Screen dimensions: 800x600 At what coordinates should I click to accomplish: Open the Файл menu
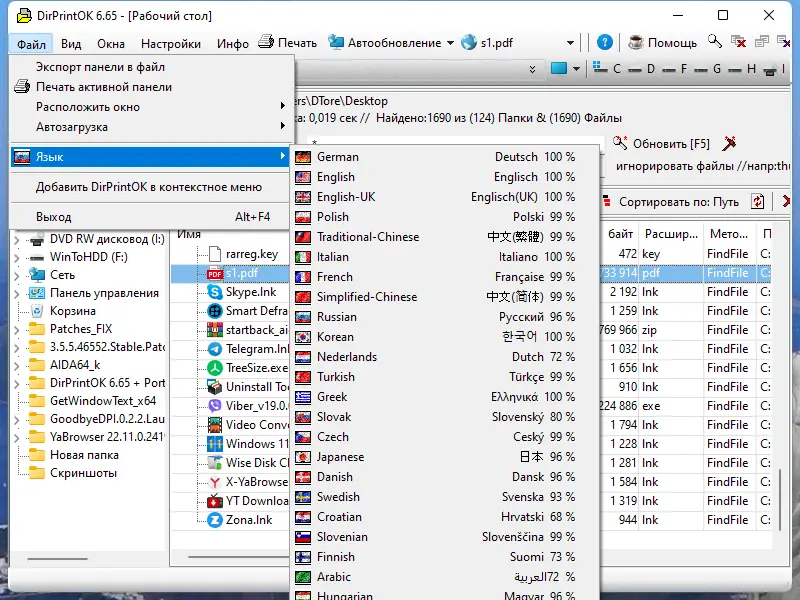pos(31,44)
